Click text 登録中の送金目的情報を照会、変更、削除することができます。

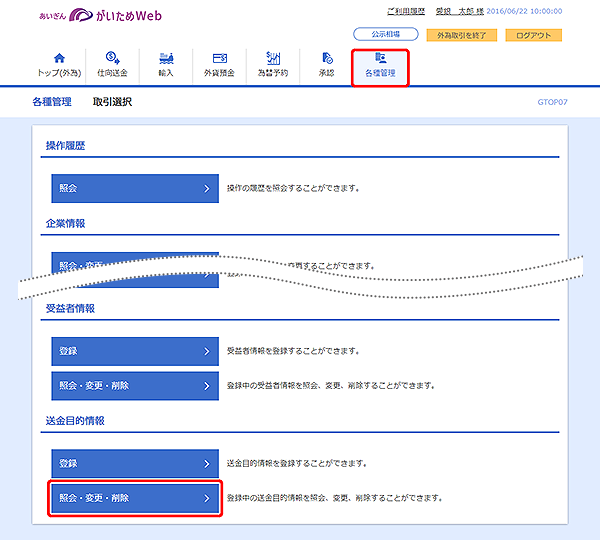(335, 498)
